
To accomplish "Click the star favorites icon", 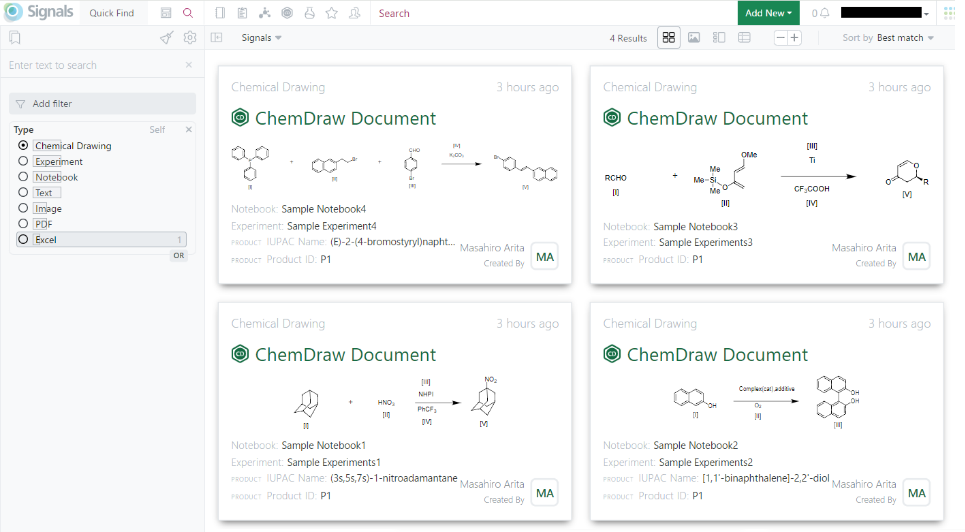I will (331, 13).
